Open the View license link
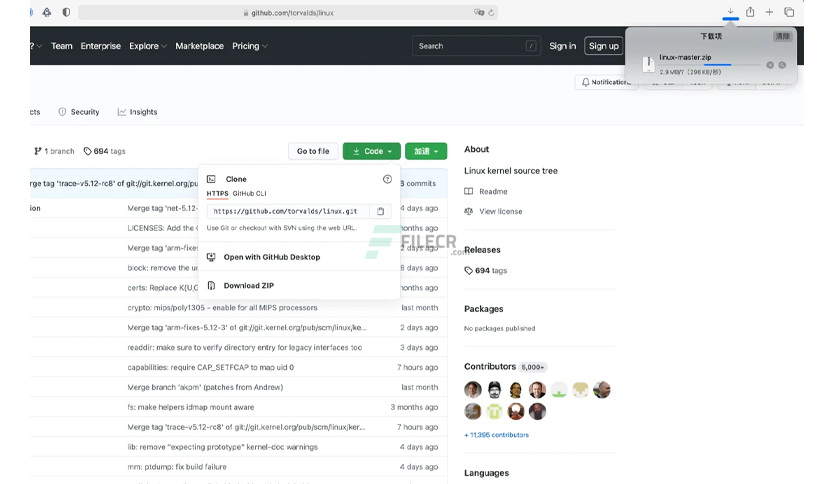Image resolution: width=836 pixels, height=484 pixels. coord(501,212)
